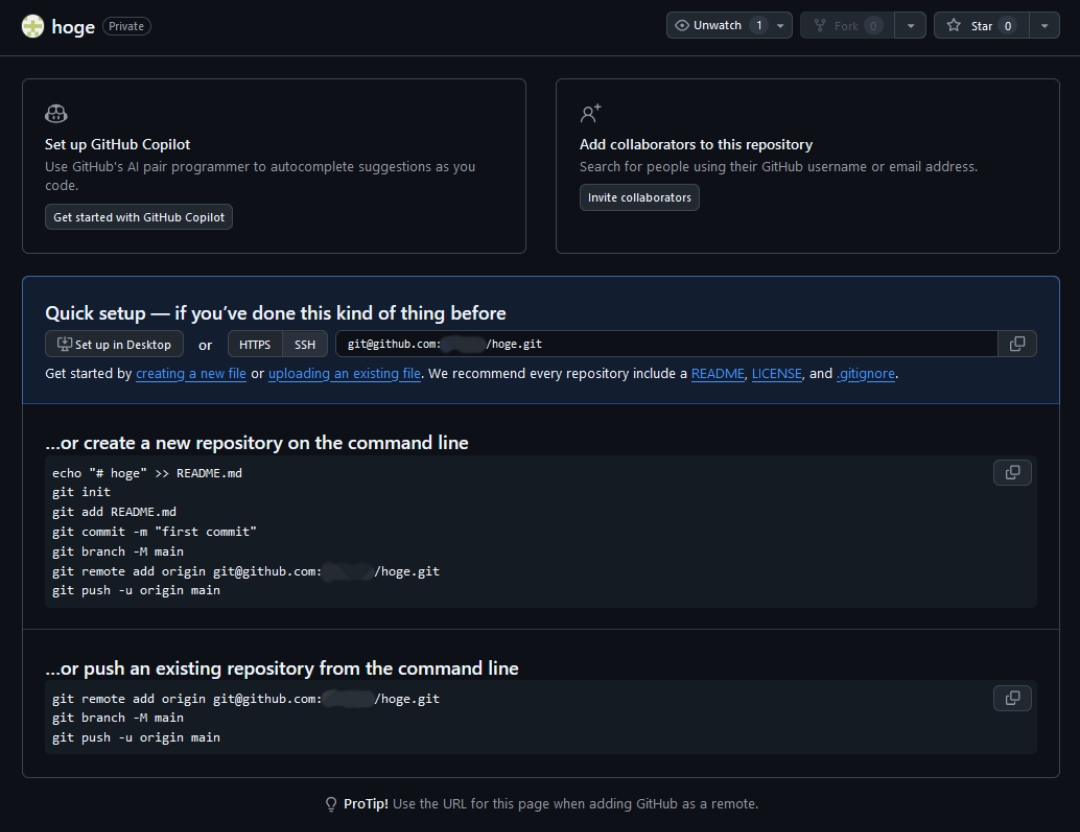Select the HTTPS protocol option

[x=255, y=345]
